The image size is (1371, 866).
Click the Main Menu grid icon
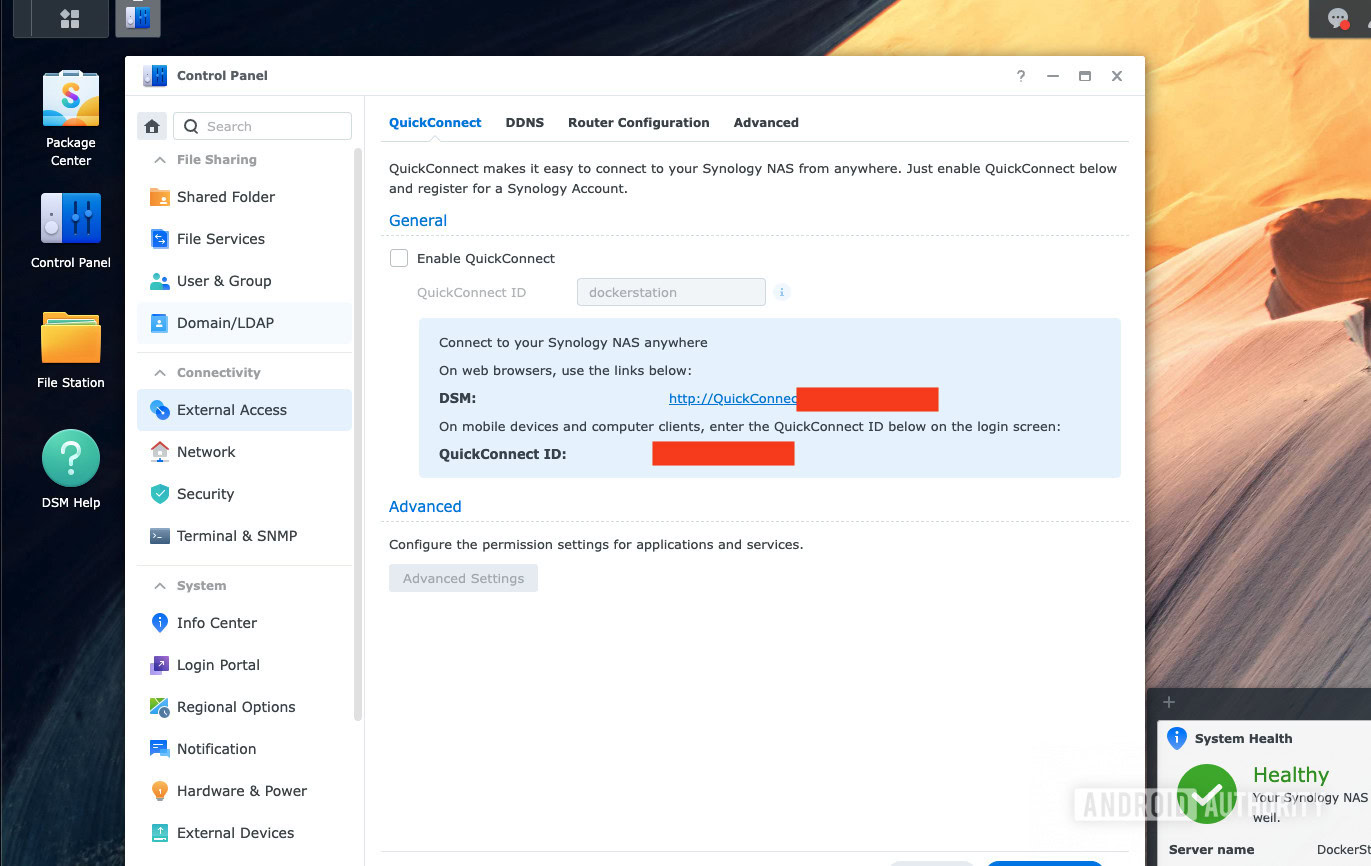click(70, 18)
